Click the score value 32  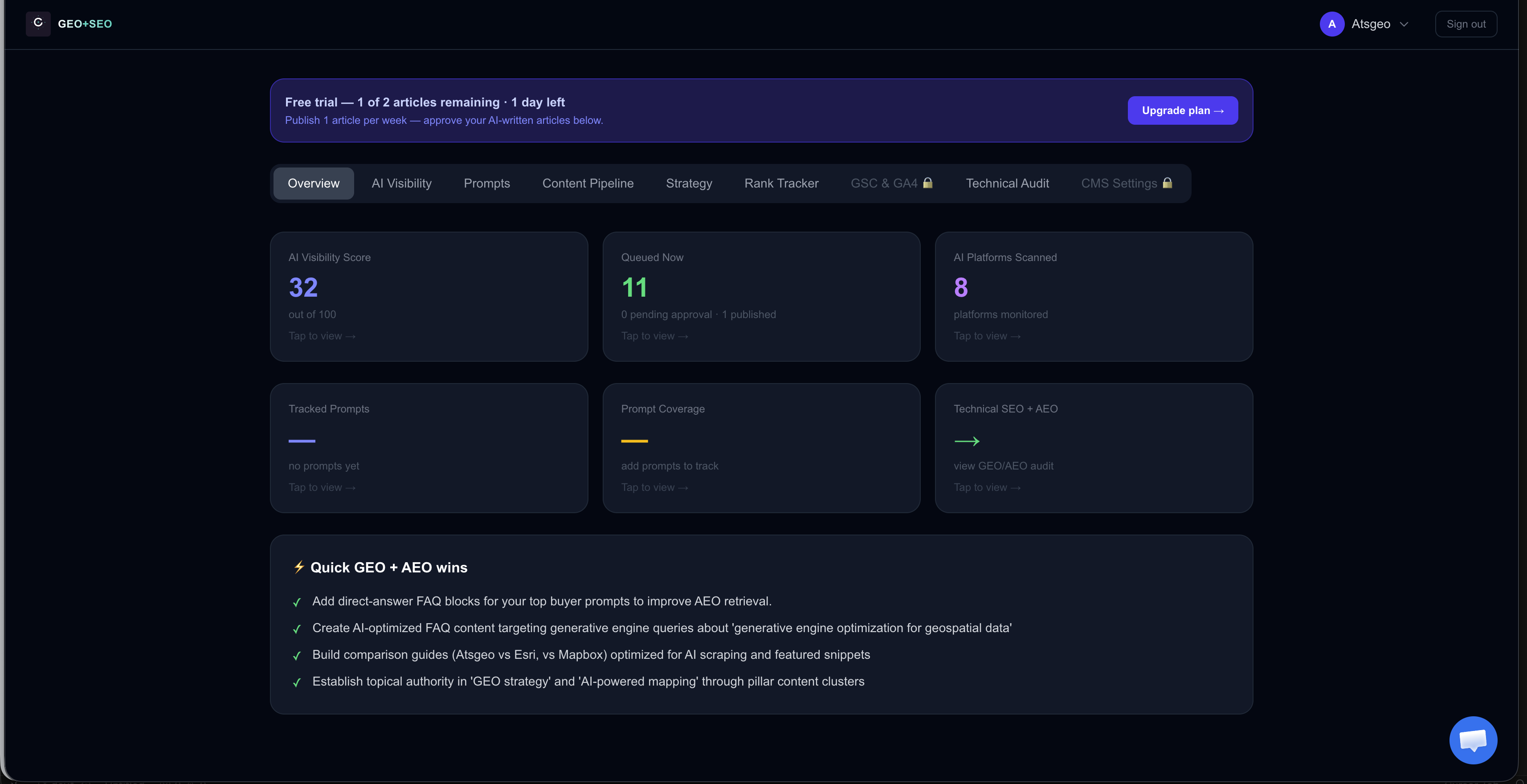point(303,287)
